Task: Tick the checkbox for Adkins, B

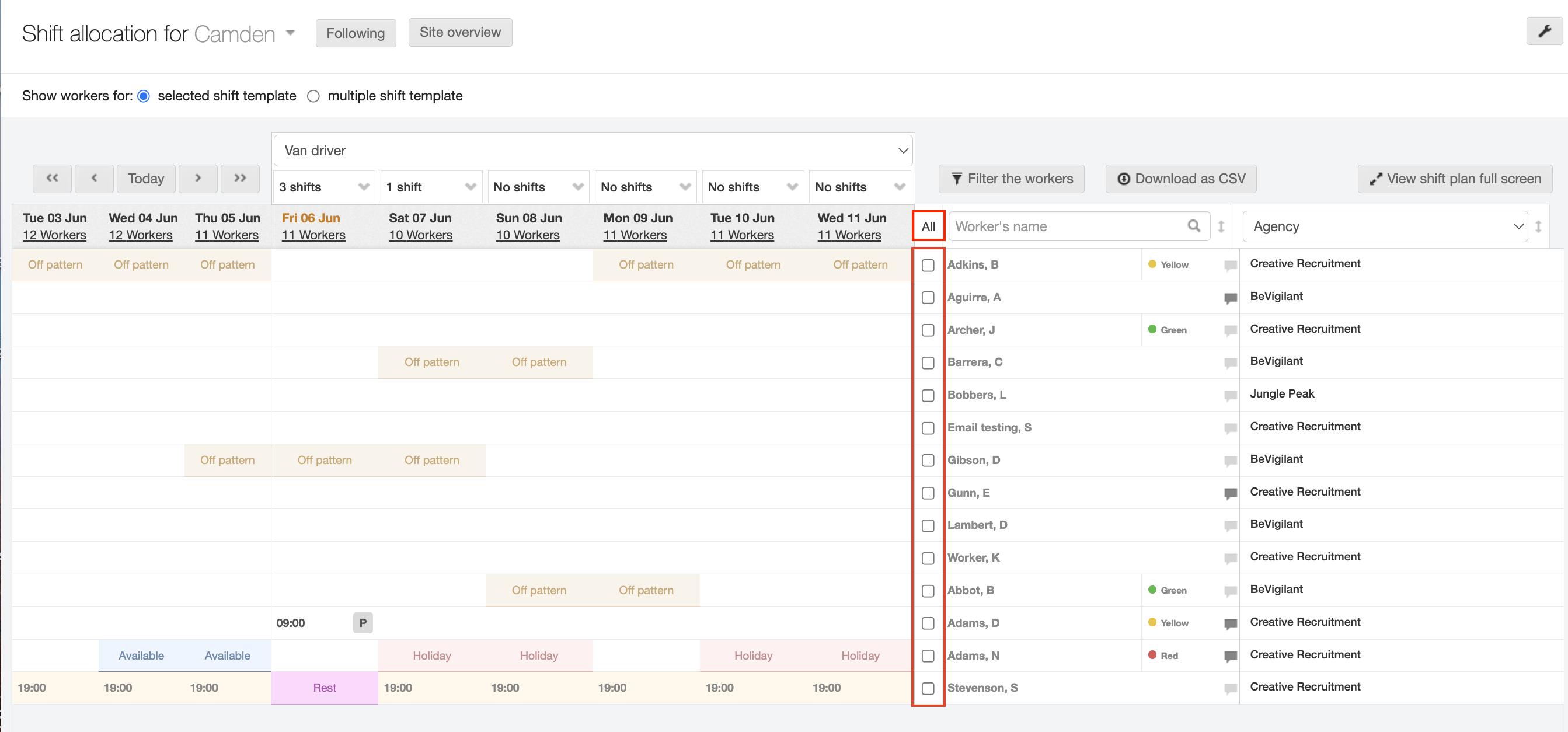Action: (x=928, y=265)
